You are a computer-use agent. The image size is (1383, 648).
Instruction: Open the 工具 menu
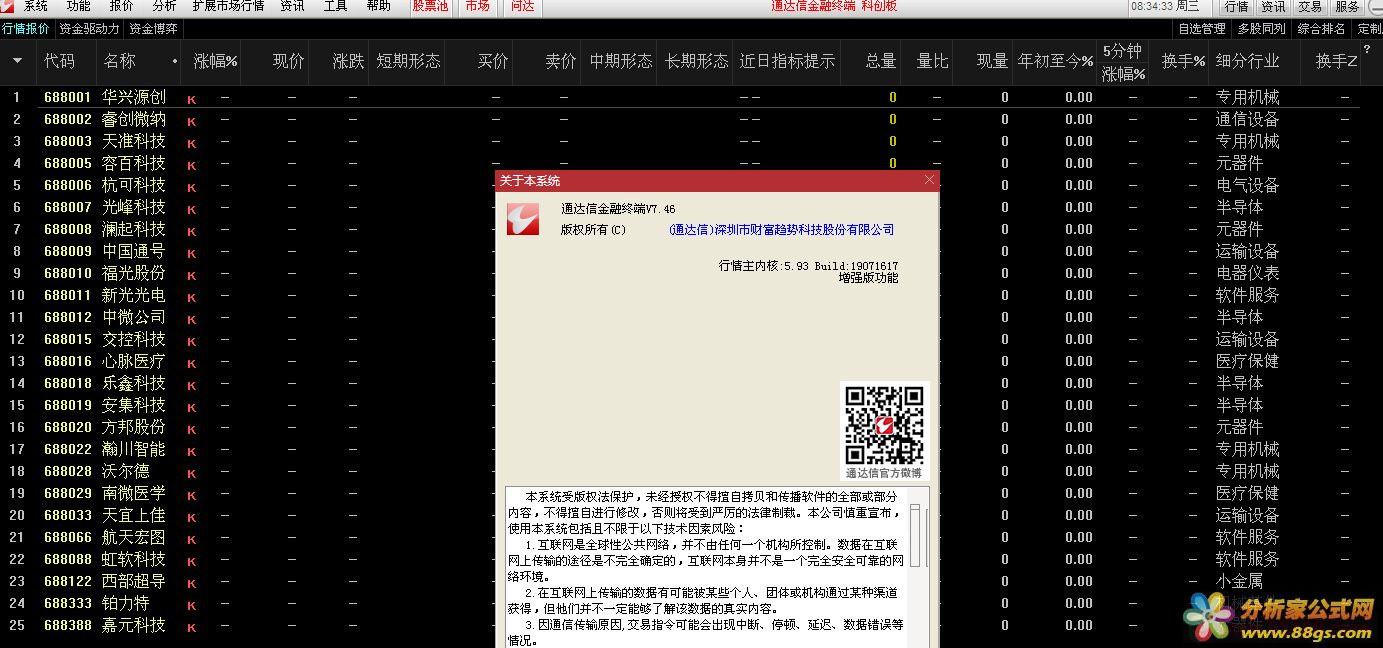point(336,6)
